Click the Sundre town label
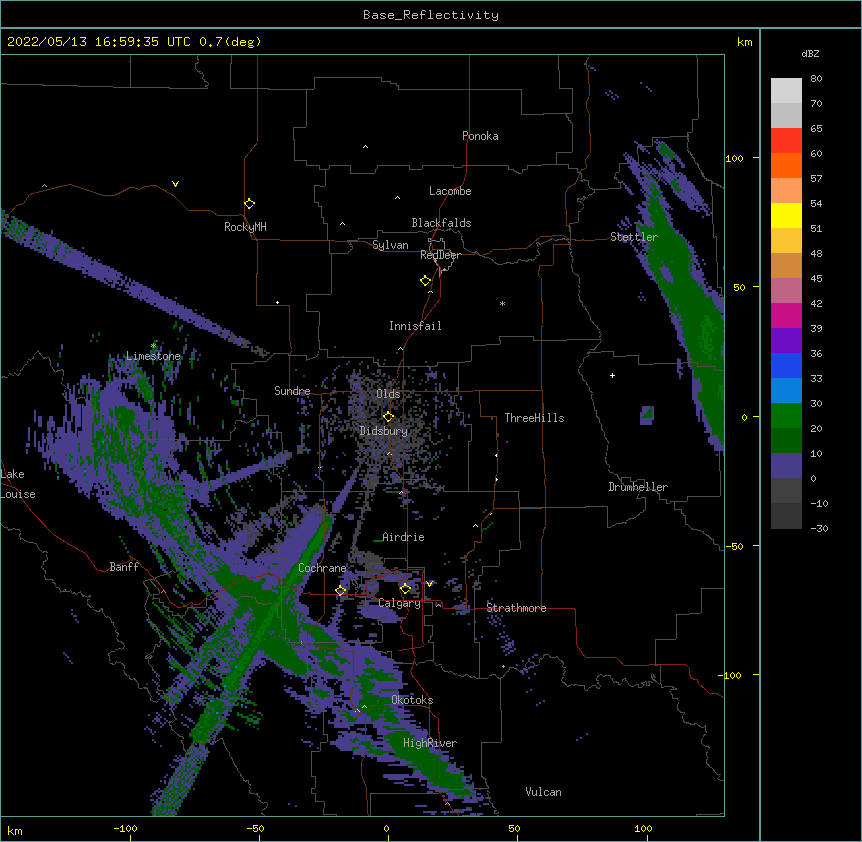Viewport: 862px width, 842px height. pyautogui.click(x=292, y=391)
